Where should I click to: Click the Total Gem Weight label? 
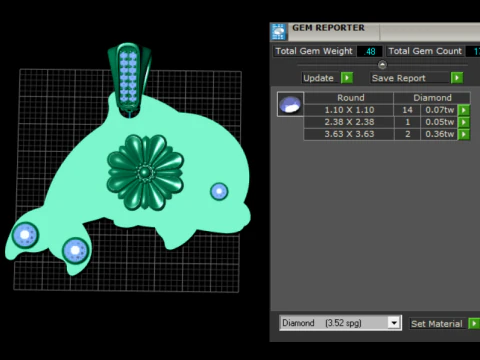(x=314, y=51)
